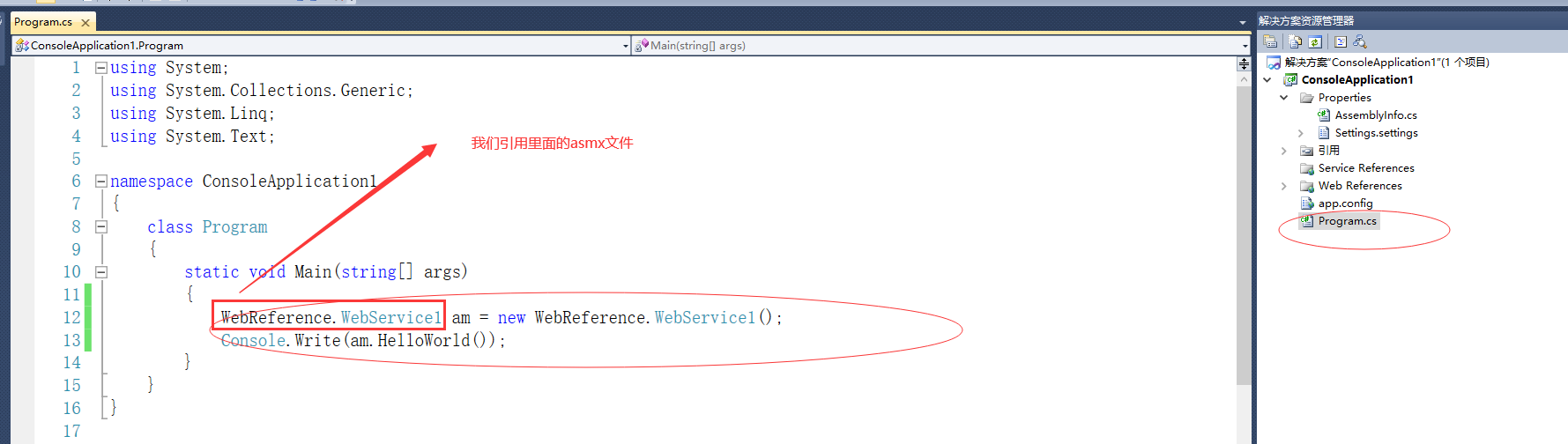
Task: Click line number 17 in the gutter
Action: tap(71, 432)
